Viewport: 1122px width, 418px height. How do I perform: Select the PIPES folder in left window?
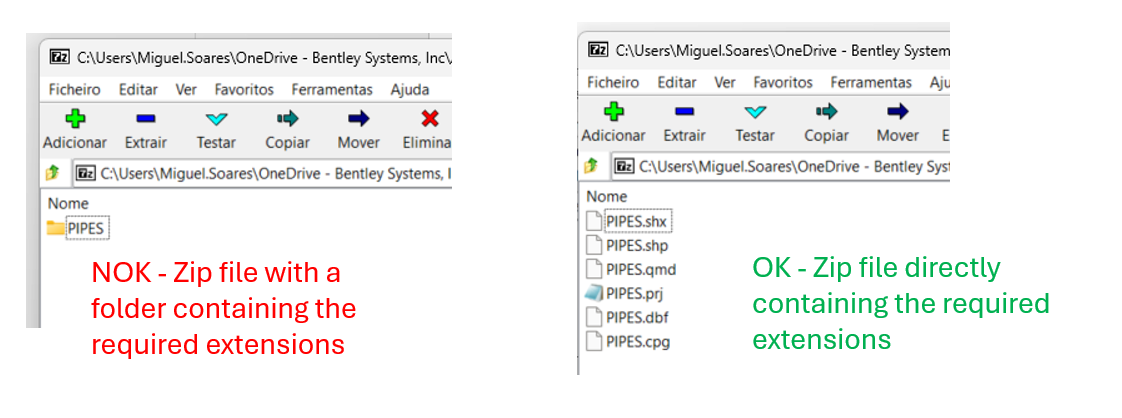tap(79, 228)
